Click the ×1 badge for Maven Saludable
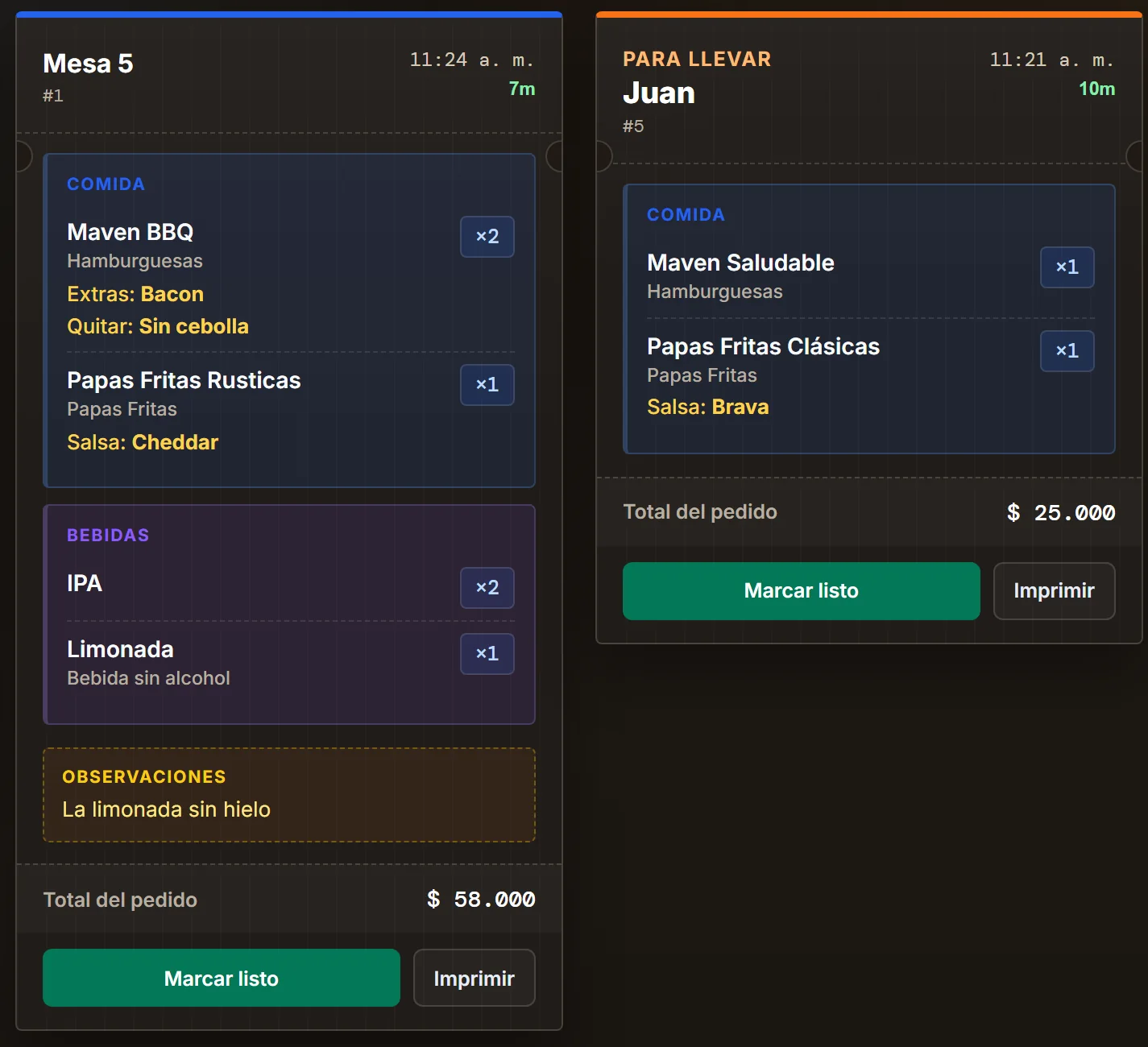This screenshot has height=1047, width=1148. tap(1067, 267)
